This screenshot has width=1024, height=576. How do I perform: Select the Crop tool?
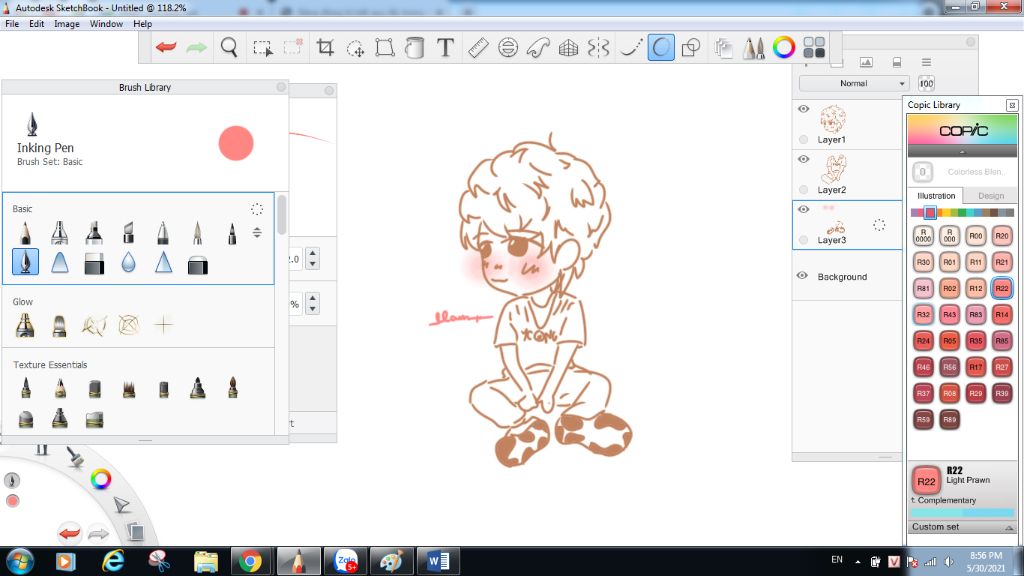click(x=325, y=47)
